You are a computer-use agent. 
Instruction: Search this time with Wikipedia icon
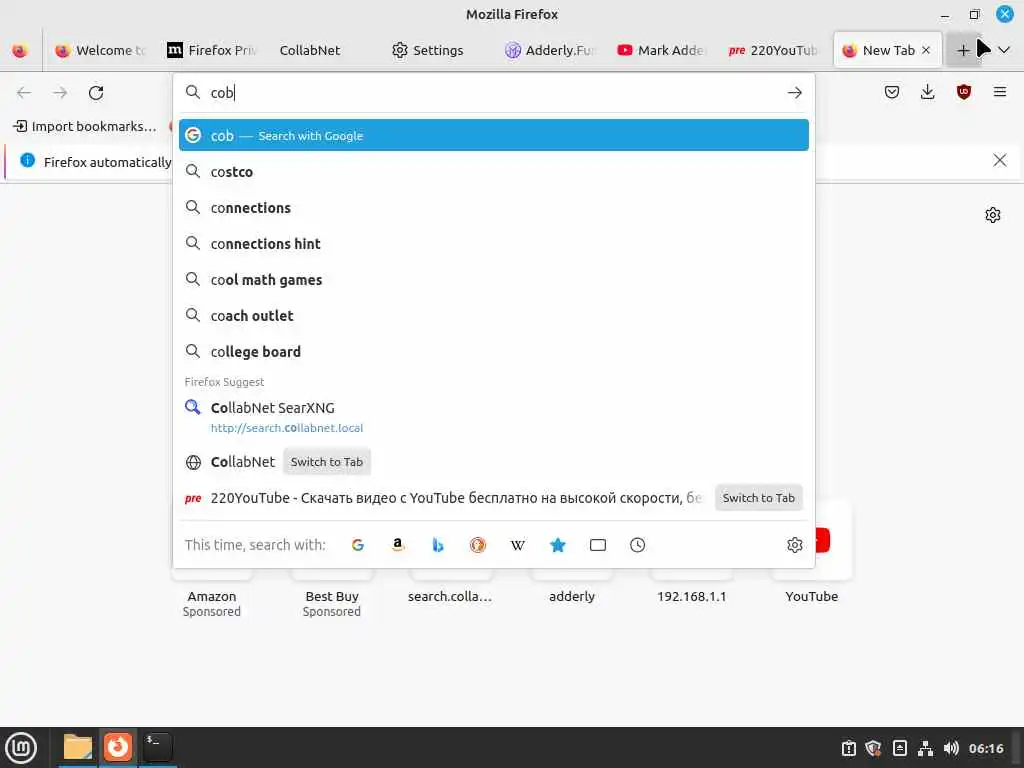click(x=517, y=545)
